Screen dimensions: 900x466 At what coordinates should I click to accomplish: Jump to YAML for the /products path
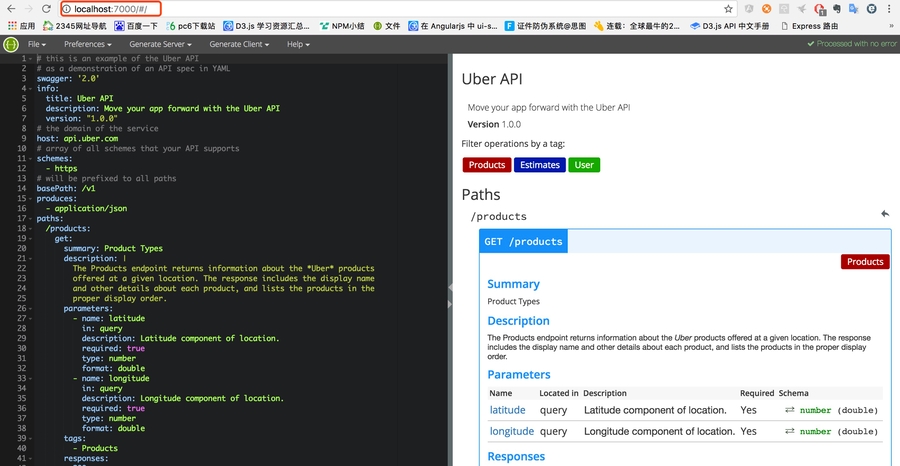[x=884, y=215]
